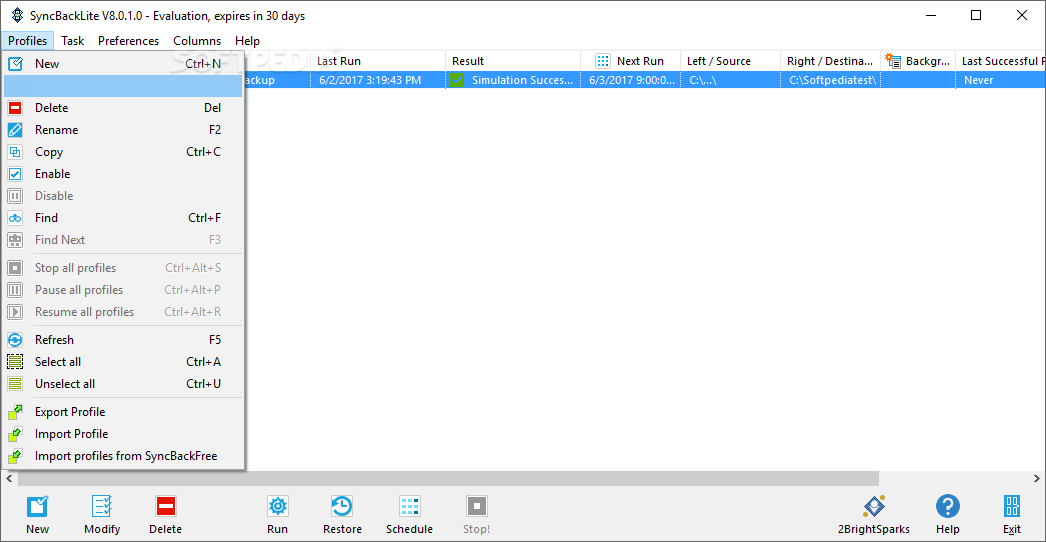
Task: Click the 6/2/2017 3:19:43 PM cell
Action: [x=378, y=80]
